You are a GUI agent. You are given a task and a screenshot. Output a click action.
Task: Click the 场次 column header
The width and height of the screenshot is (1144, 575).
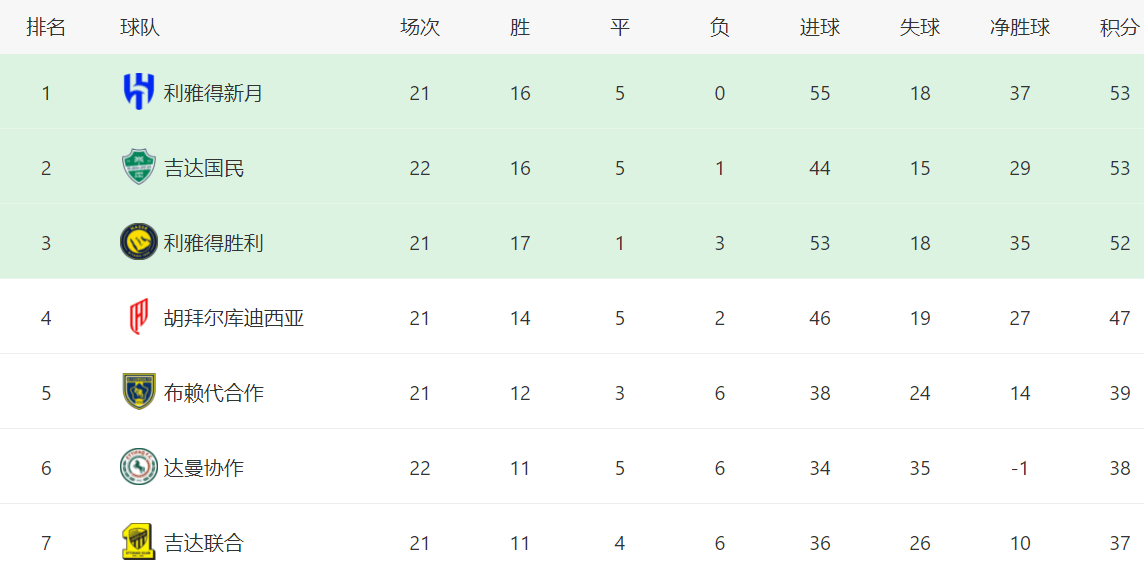click(x=419, y=28)
